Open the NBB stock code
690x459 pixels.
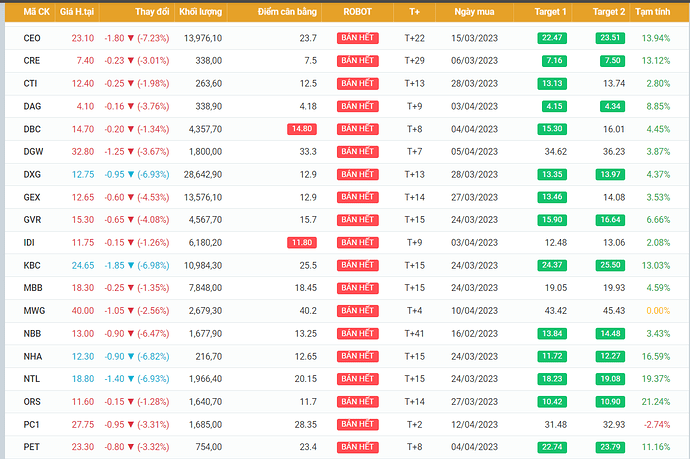32,334
